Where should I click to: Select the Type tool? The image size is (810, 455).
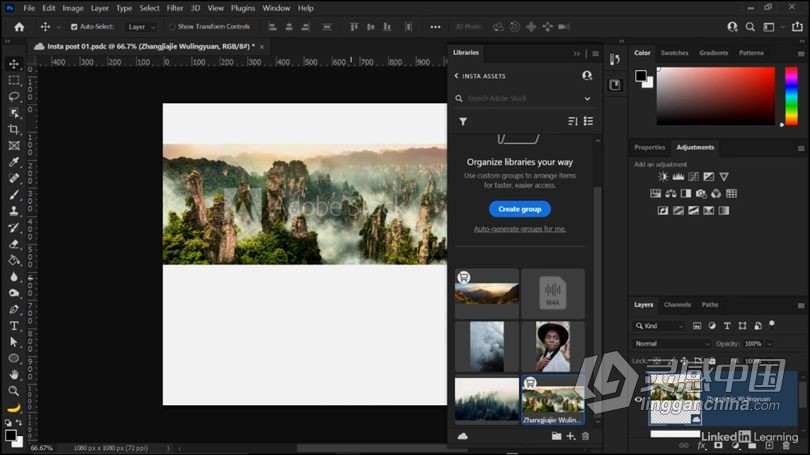pos(14,325)
